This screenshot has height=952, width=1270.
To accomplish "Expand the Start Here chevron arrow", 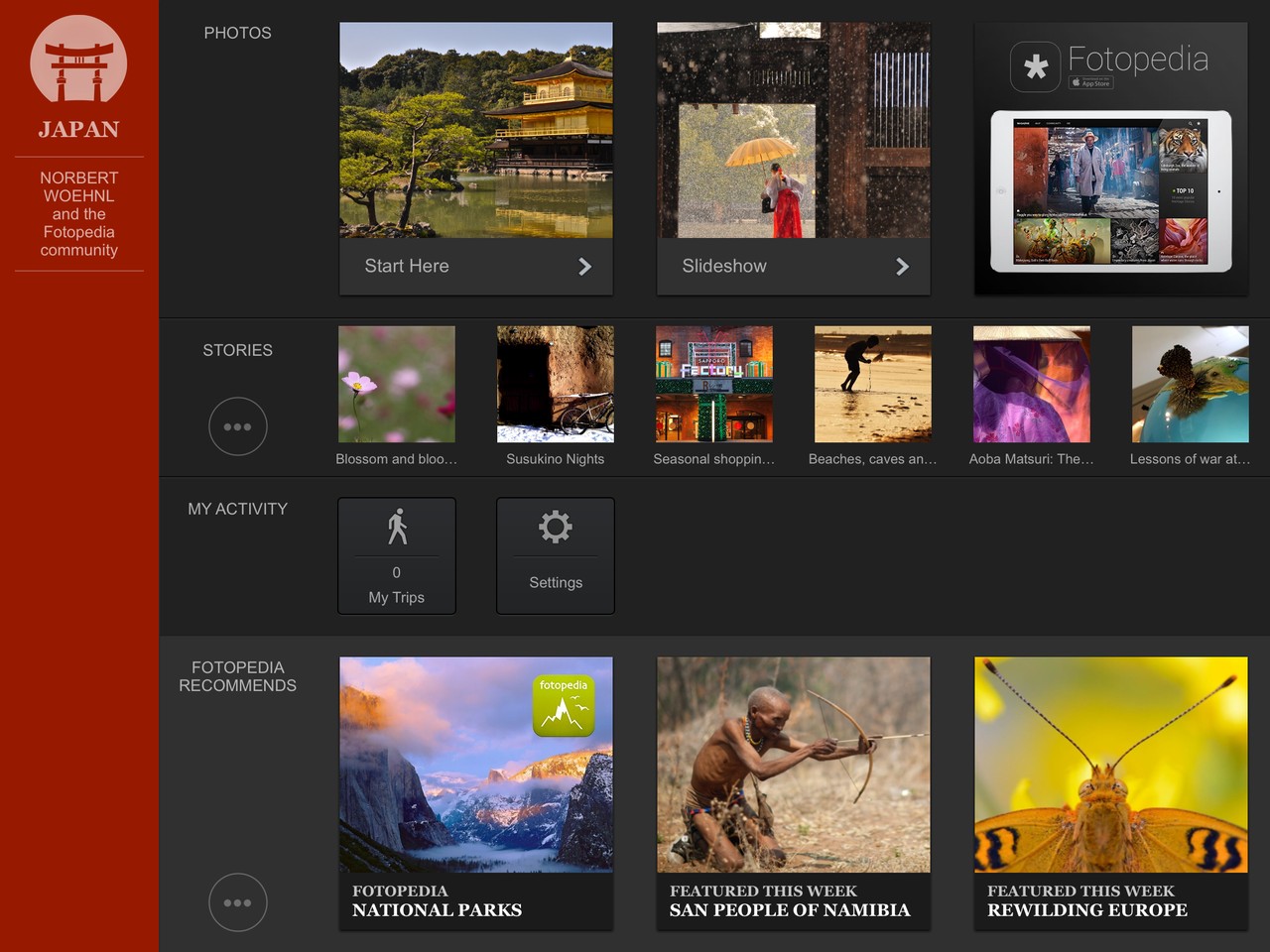I will point(585,266).
